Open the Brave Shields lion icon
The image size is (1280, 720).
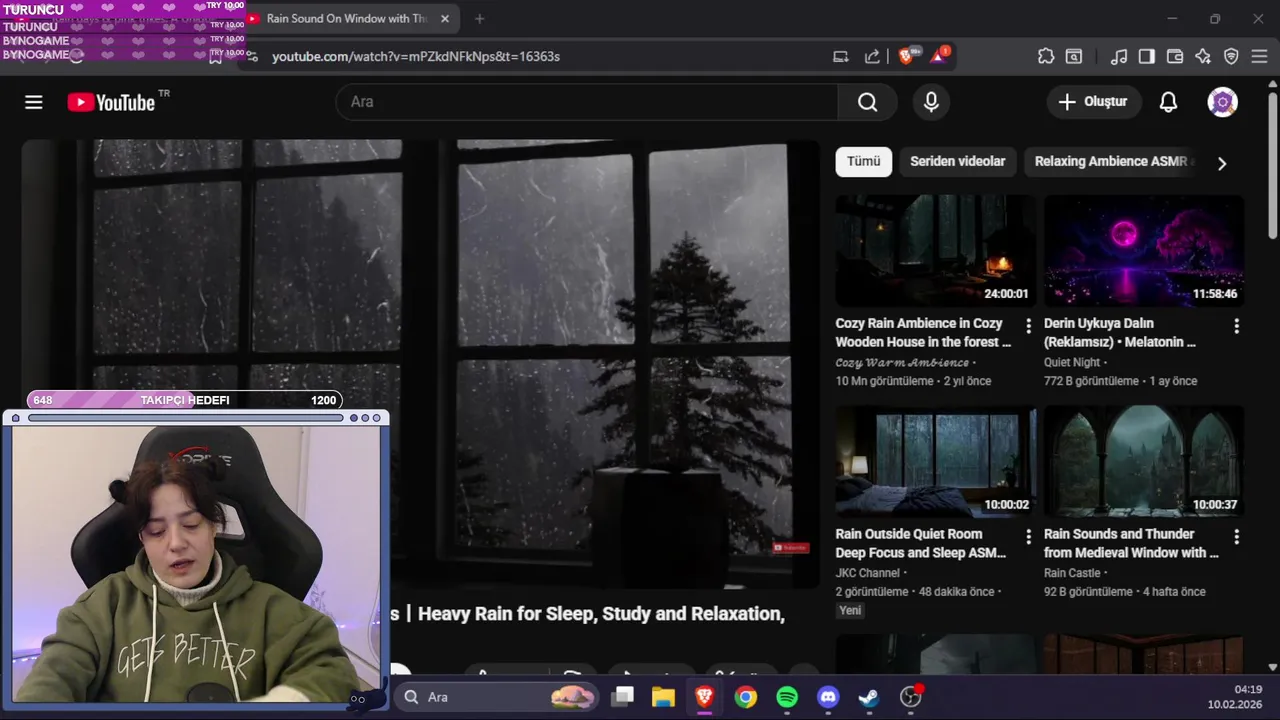pos(906,56)
